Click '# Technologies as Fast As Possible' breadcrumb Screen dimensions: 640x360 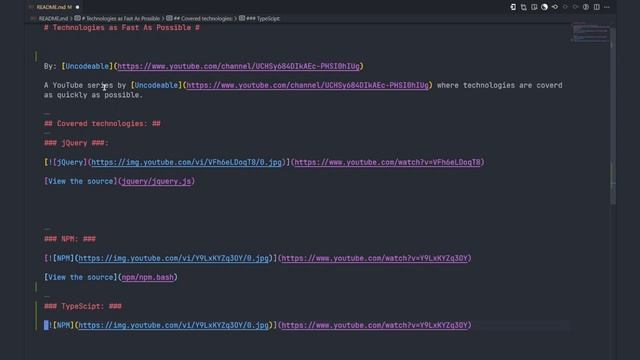coord(120,18)
